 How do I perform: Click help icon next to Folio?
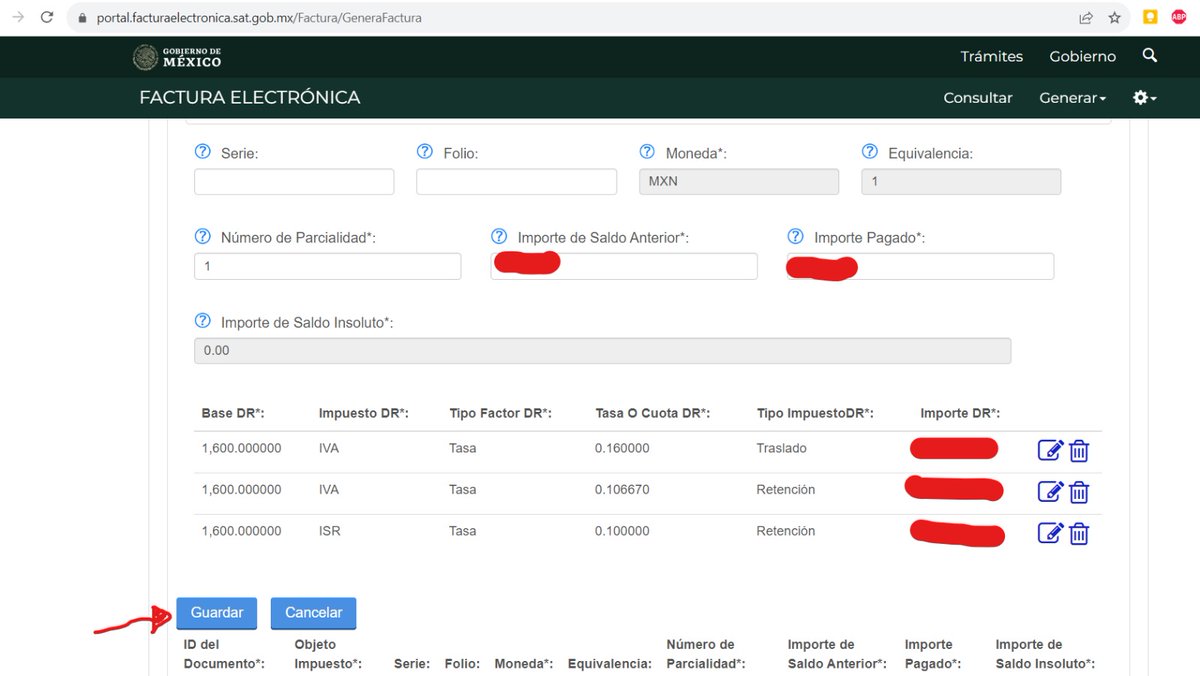pos(425,152)
